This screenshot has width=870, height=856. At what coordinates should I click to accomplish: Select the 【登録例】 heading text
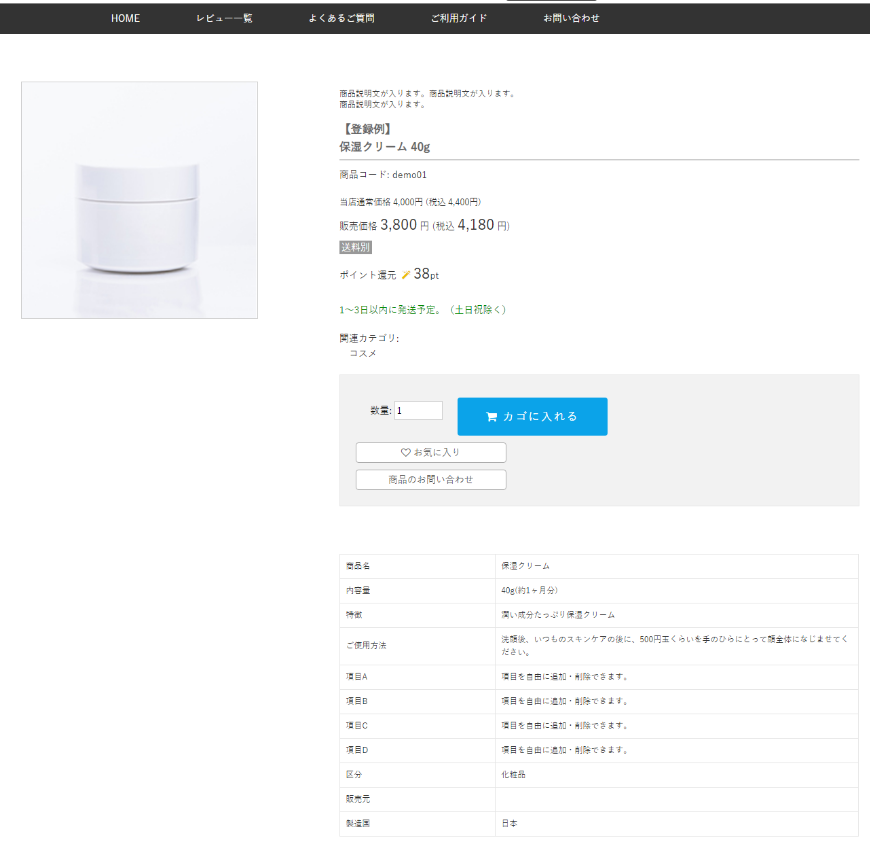coord(367,129)
